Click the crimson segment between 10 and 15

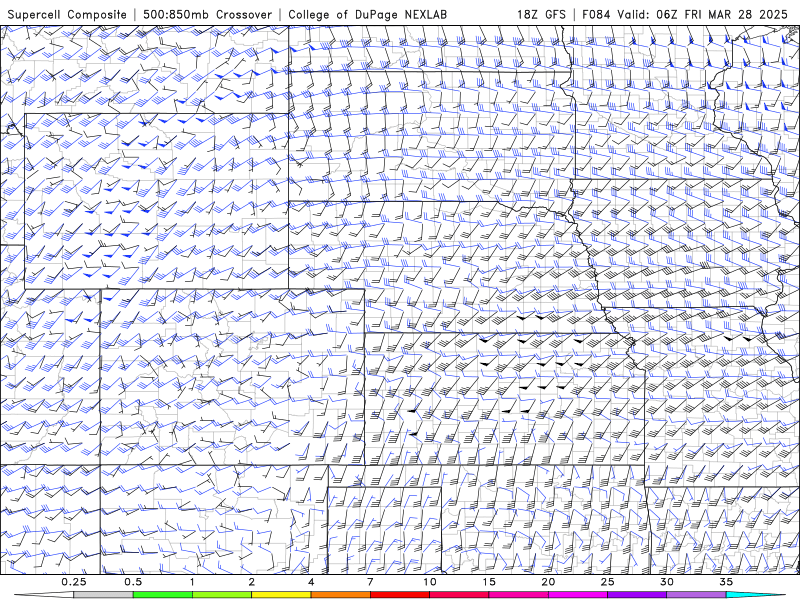[459, 595]
